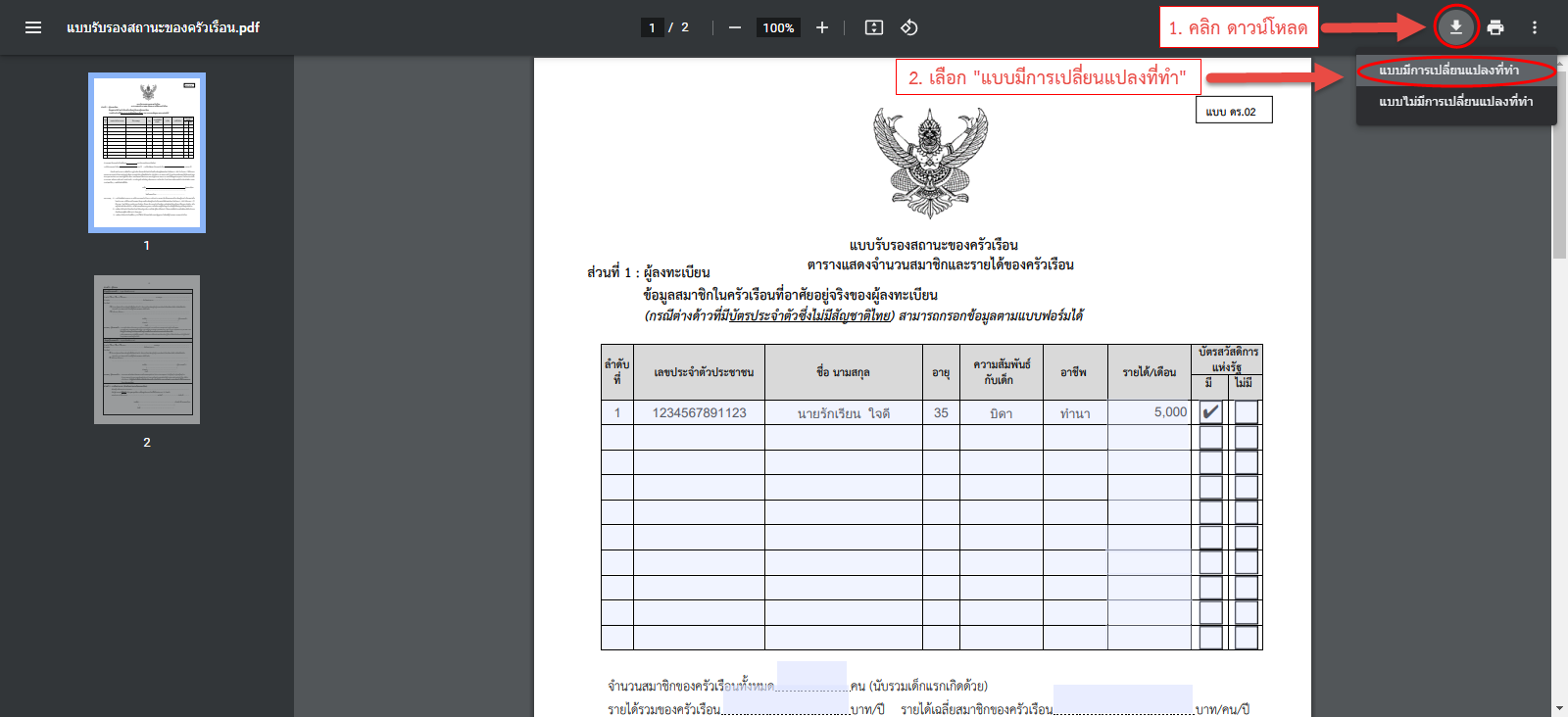Image resolution: width=1568 pixels, height=717 pixels.
Task: Check the "ไม่มี" box in the third table row
Action: click(x=1247, y=462)
